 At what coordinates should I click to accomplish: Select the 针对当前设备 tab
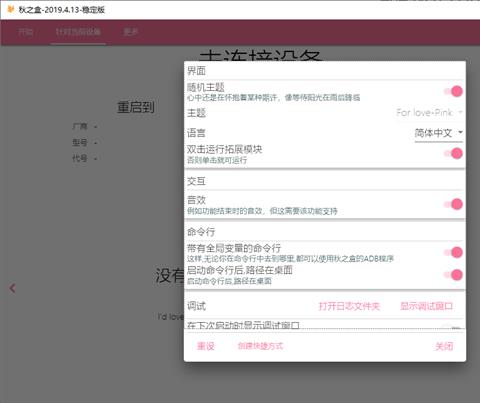click(78, 32)
